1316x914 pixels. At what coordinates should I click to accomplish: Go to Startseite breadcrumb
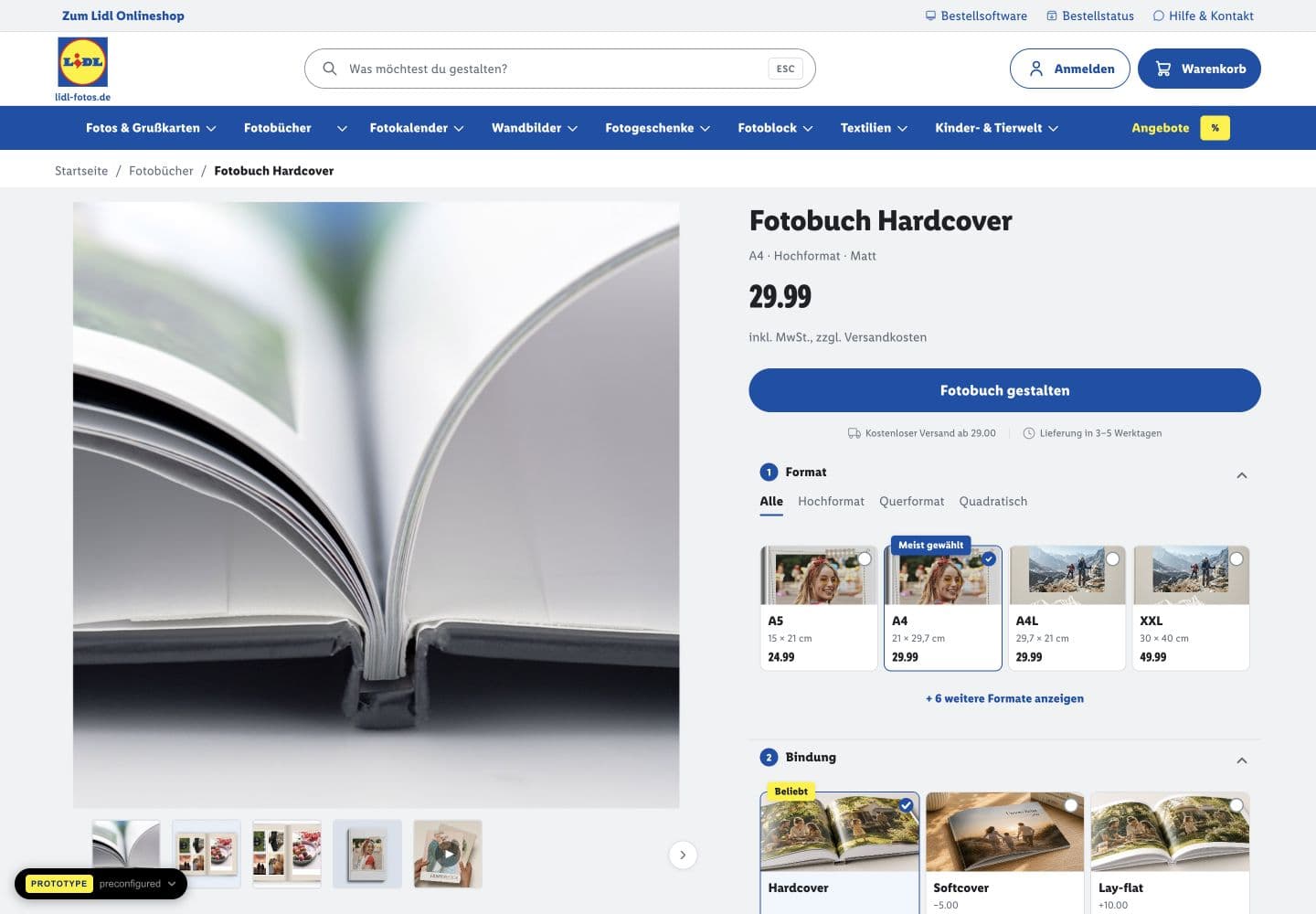[81, 171]
